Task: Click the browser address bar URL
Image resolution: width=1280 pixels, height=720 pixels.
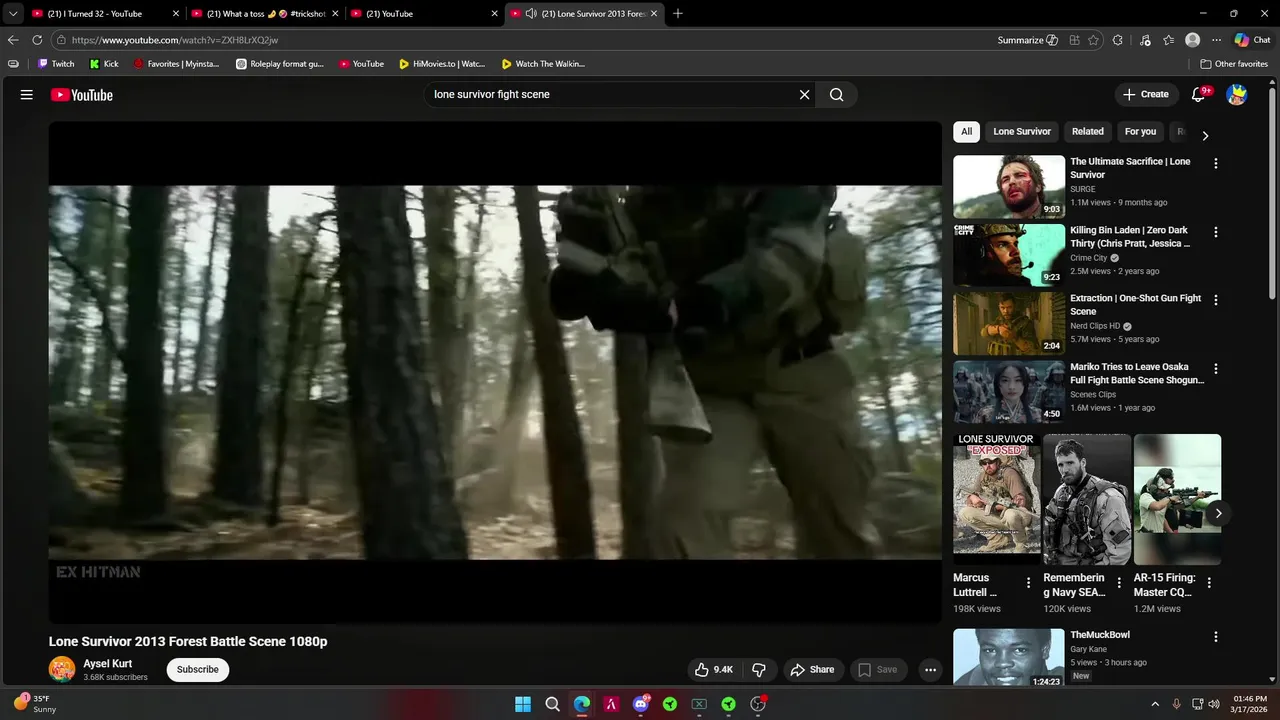Action: pos(175,40)
